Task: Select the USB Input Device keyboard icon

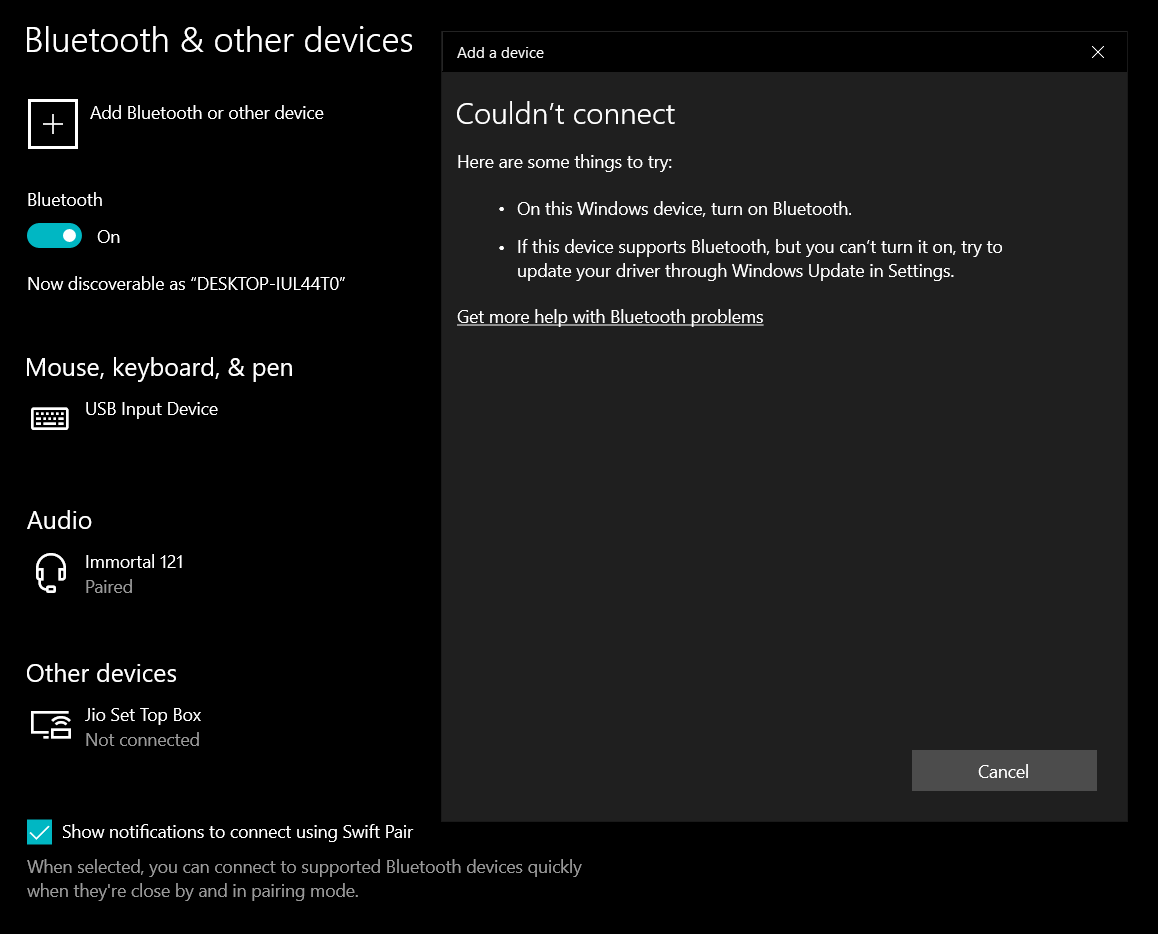Action: (49, 418)
